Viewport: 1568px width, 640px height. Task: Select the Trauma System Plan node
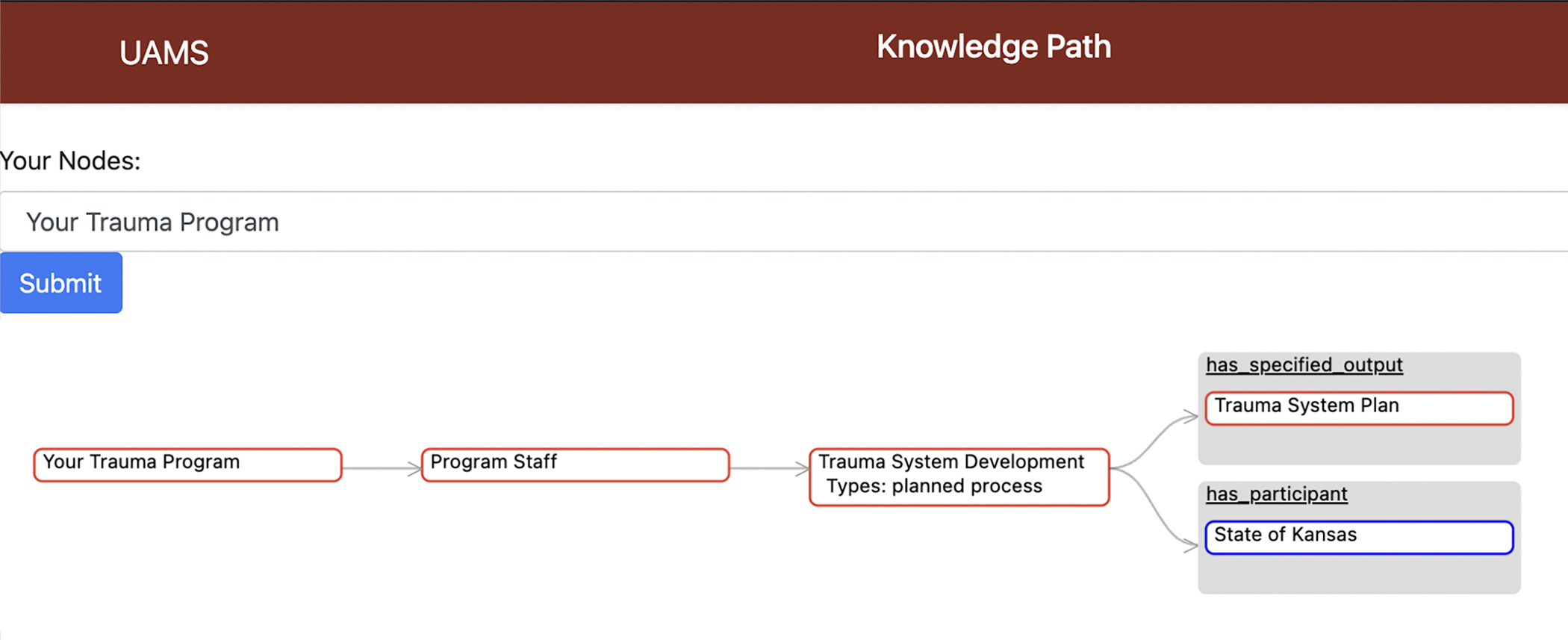point(1359,408)
